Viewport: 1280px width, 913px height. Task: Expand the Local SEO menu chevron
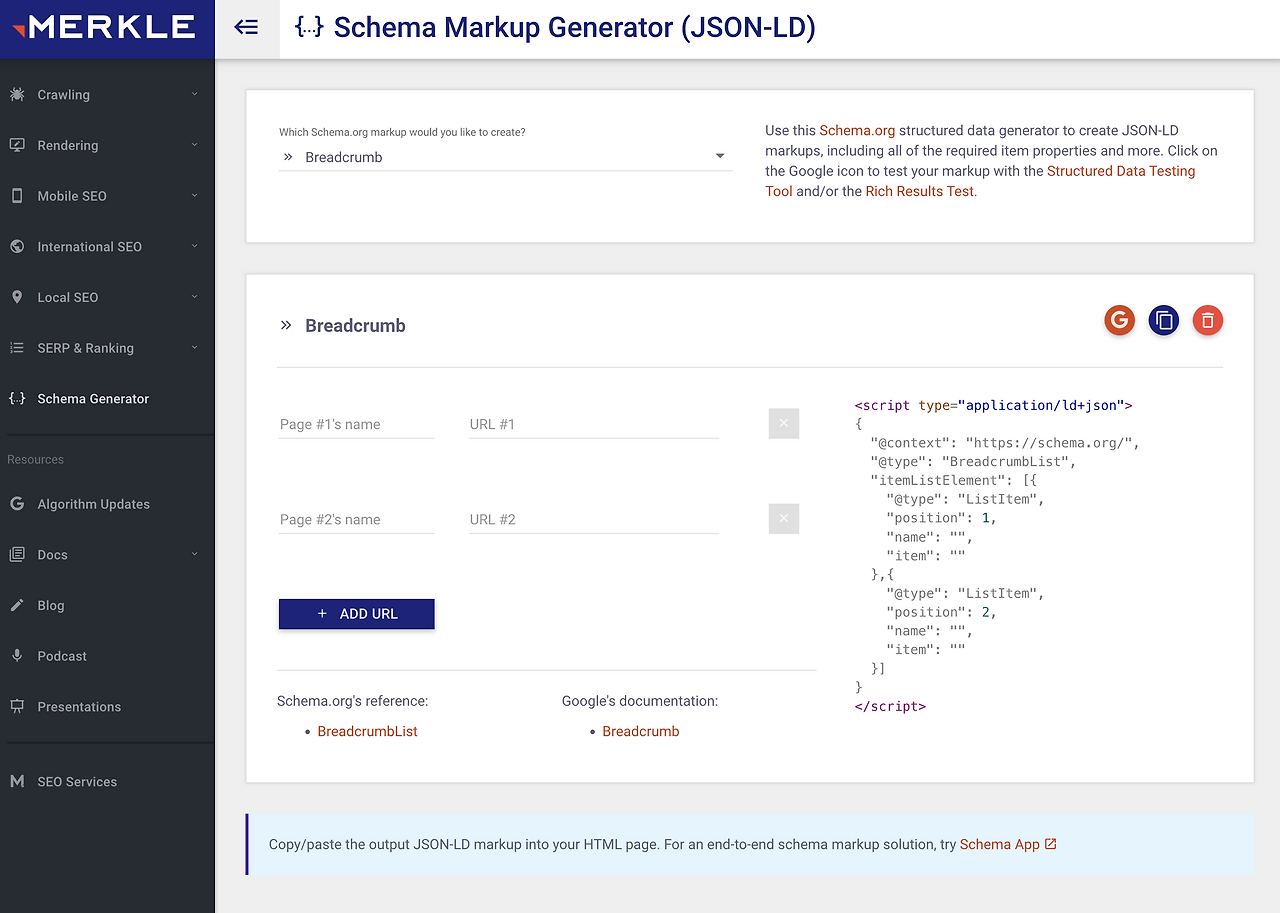tap(195, 297)
